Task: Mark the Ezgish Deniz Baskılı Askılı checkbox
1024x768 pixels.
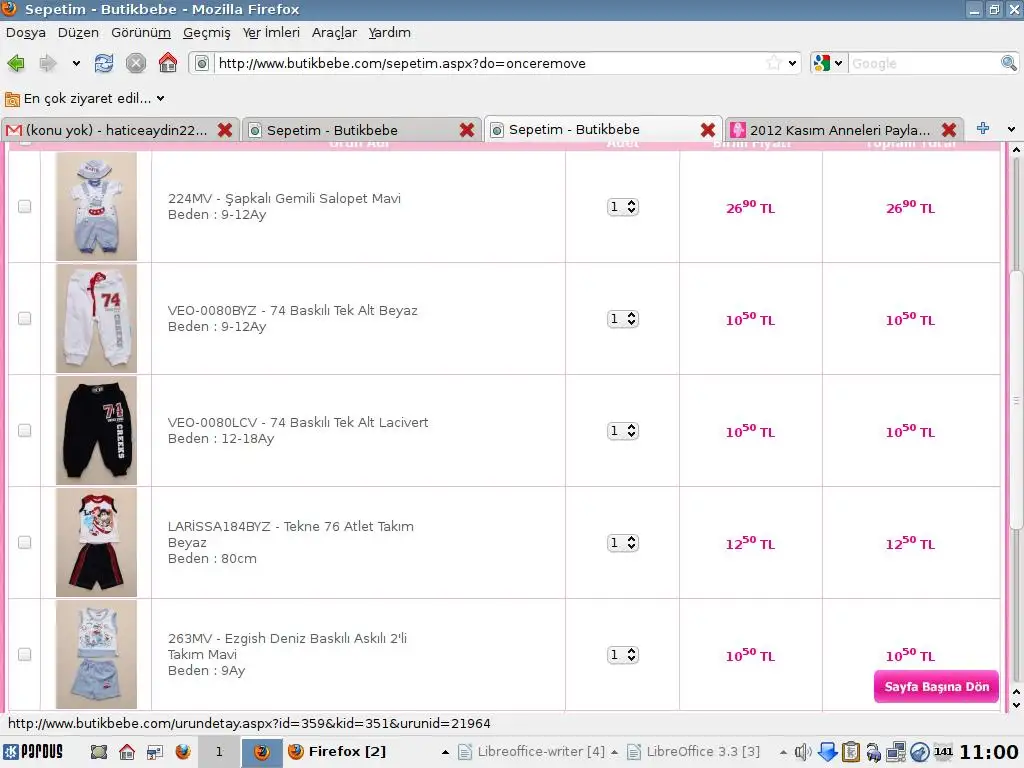Action: point(25,654)
